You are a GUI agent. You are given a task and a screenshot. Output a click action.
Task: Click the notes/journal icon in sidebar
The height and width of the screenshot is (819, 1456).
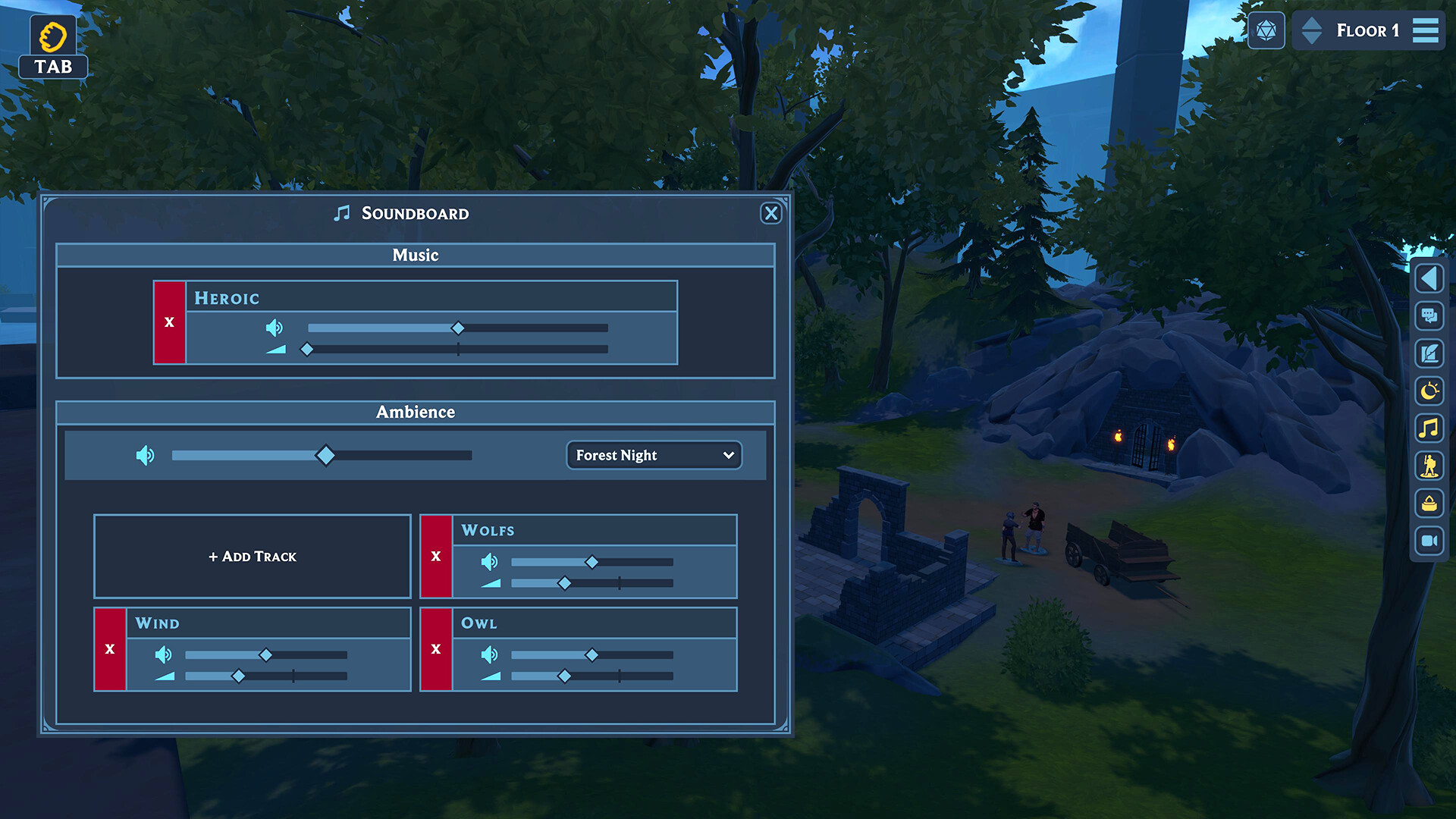[1432, 351]
